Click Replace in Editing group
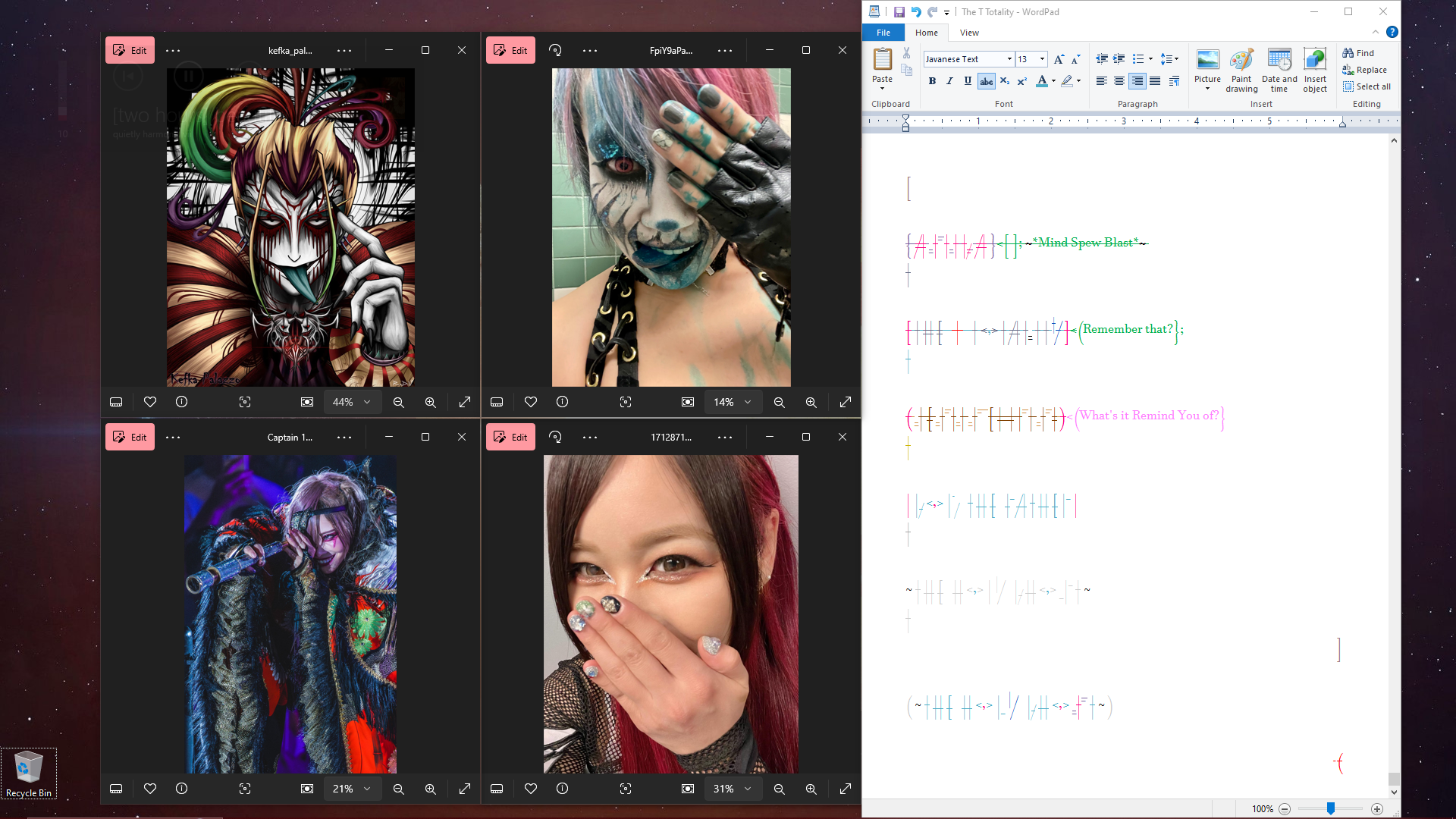The width and height of the screenshot is (1456, 819). coord(1364,70)
